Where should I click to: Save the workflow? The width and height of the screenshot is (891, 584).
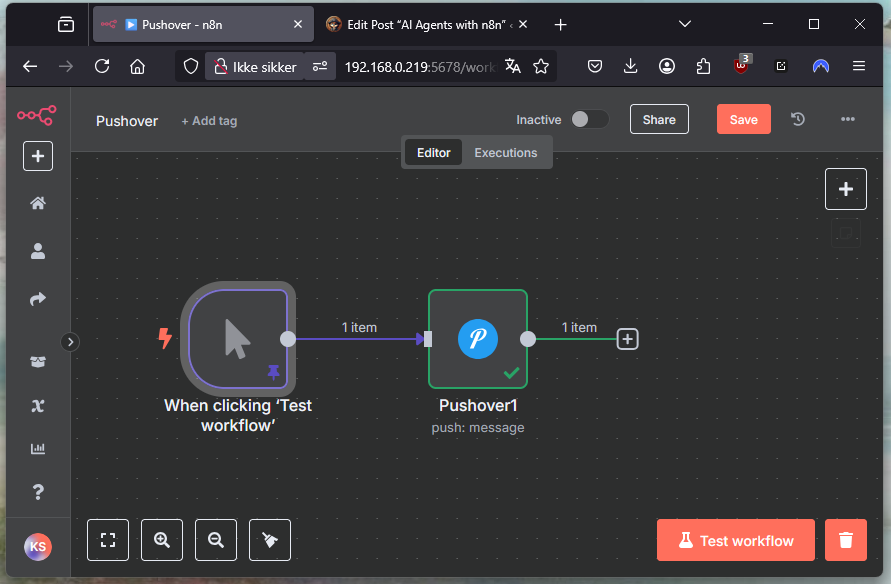tap(743, 119)
